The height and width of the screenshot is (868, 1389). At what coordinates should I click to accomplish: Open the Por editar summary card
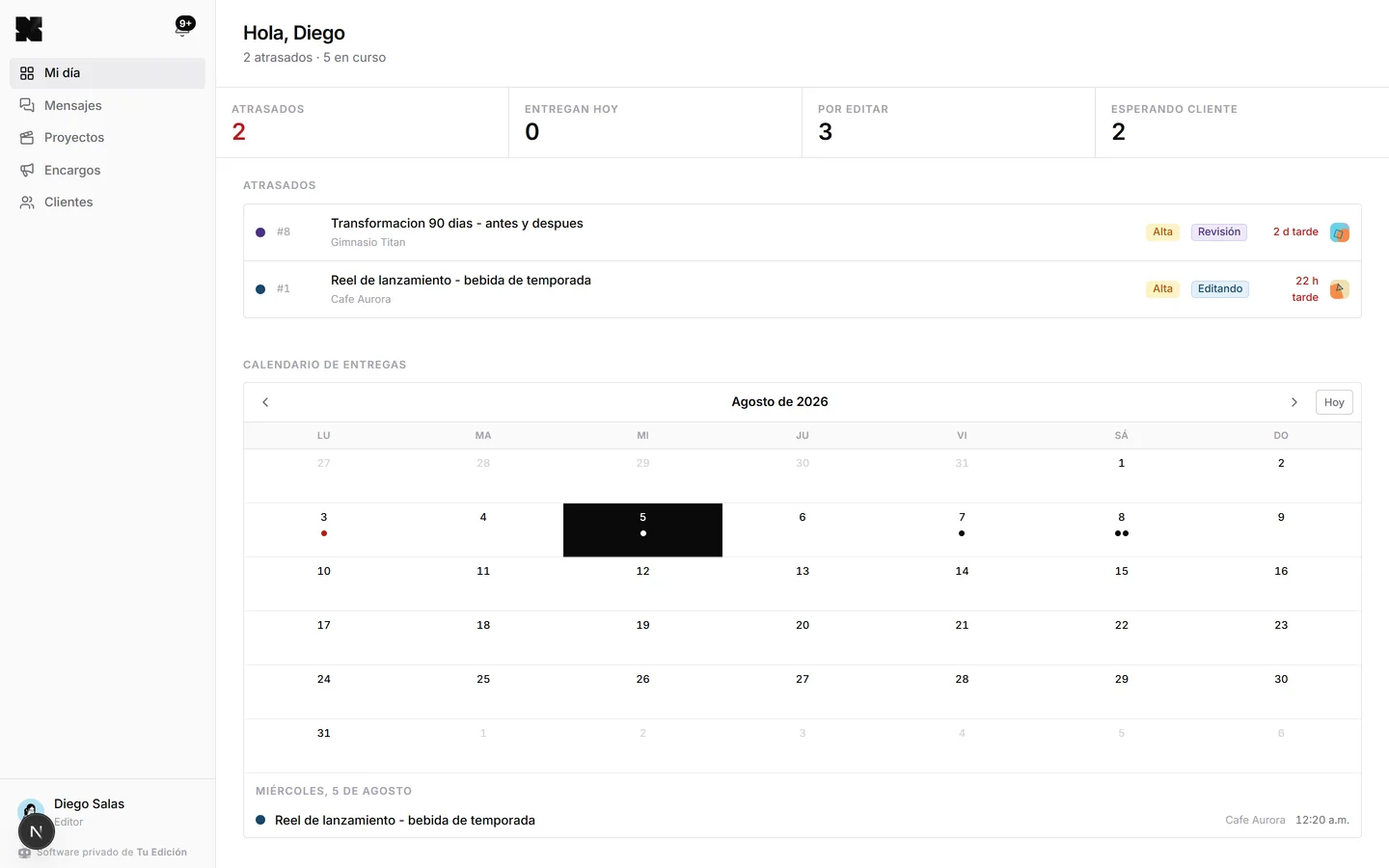click(948, 122)
